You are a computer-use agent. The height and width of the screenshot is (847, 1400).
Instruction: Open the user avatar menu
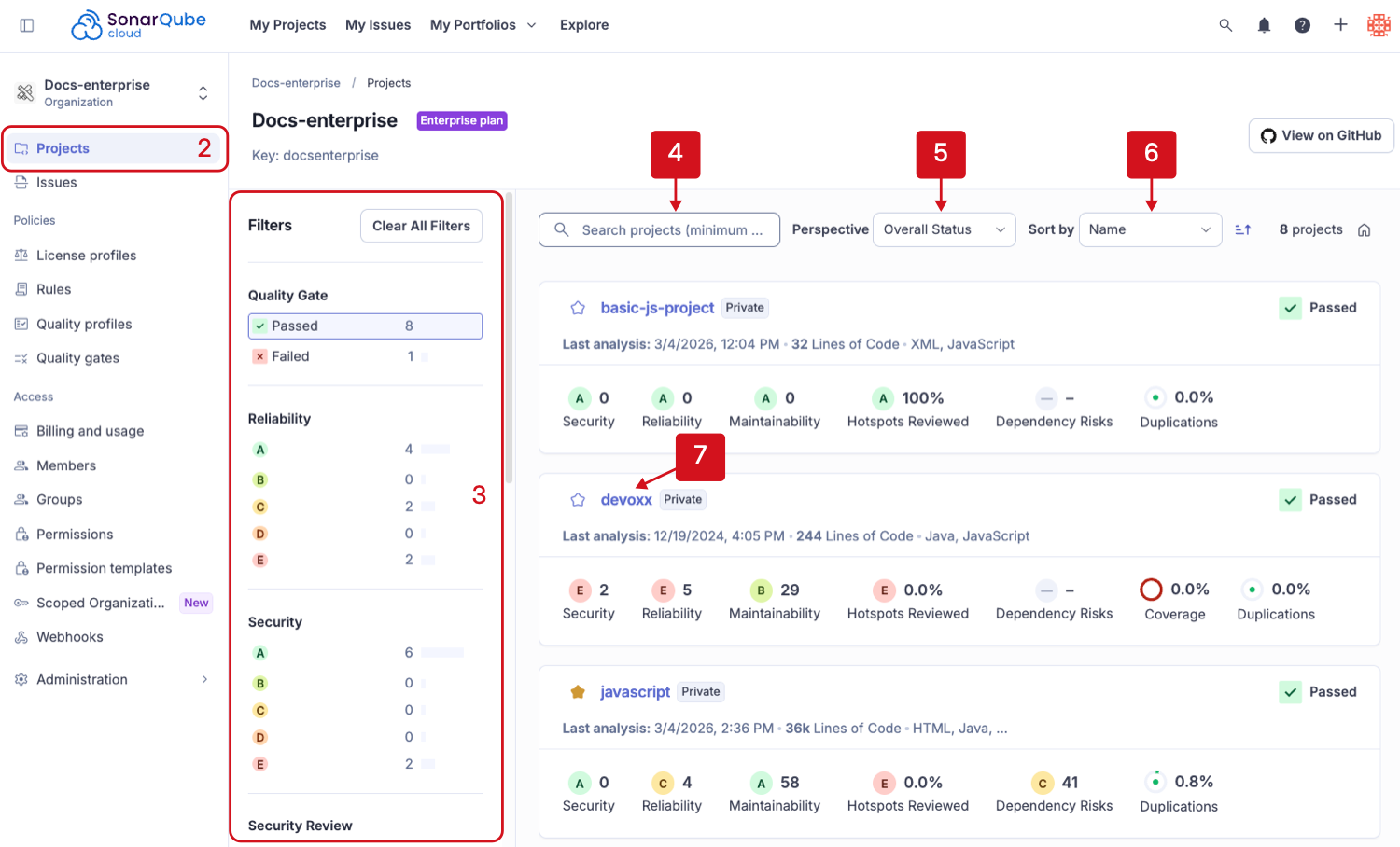click(x=1379, y=25)
